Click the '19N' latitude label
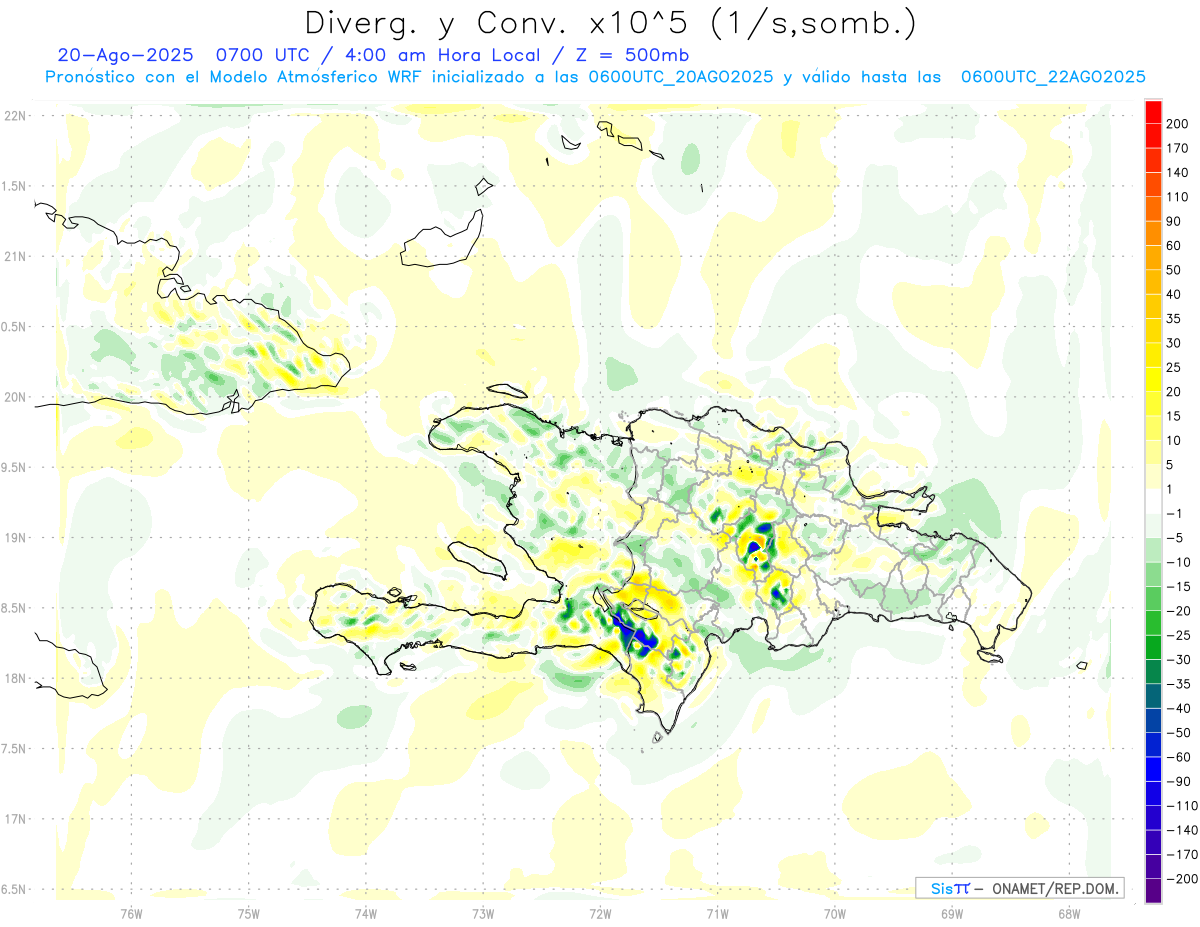This screenshot has width=1200, height=927. (x=14, y=537)
